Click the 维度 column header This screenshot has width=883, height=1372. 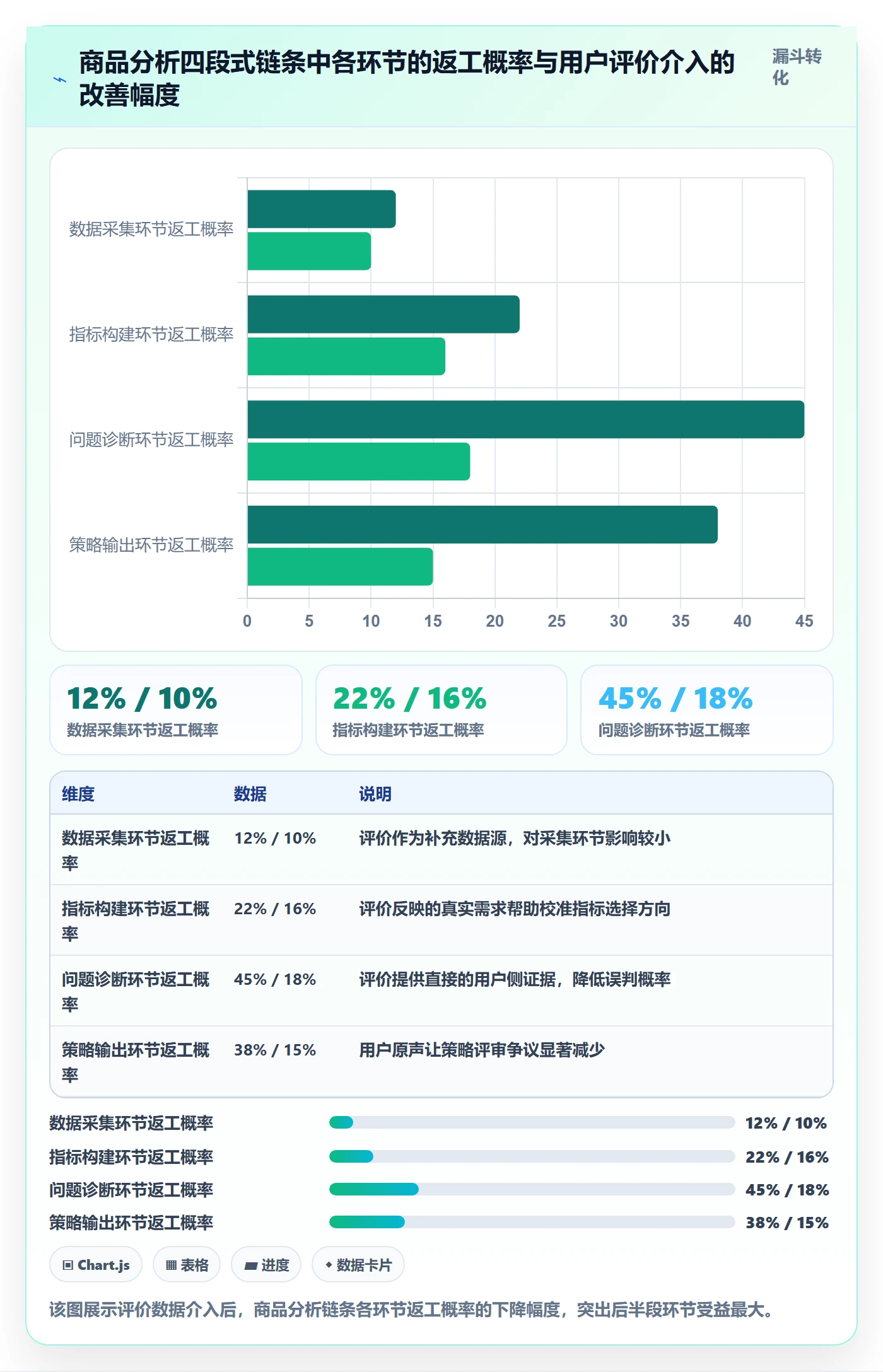[78, 794]
